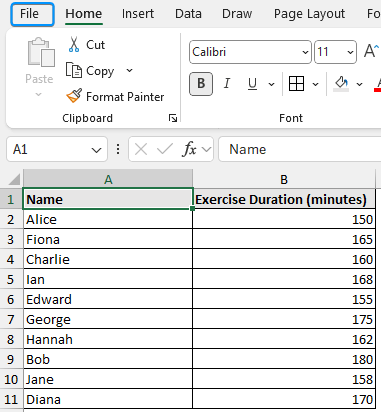Click the Cut scissors icon

(x=74, y=44)
